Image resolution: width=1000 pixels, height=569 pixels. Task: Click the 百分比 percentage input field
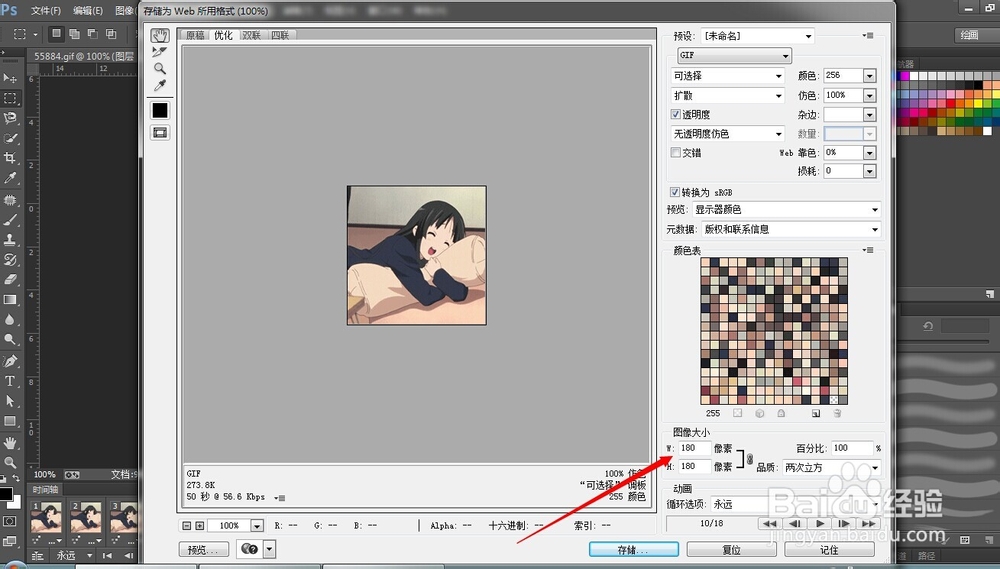coord(852,448)
